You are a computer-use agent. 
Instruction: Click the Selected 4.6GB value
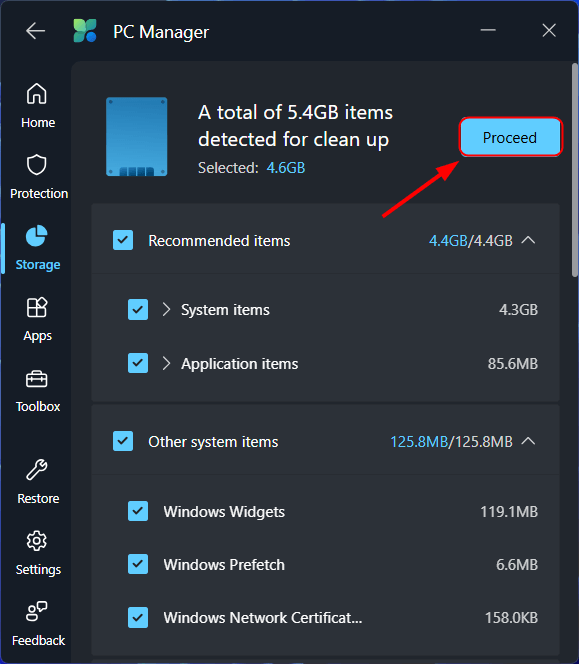(x=286, y=168)
